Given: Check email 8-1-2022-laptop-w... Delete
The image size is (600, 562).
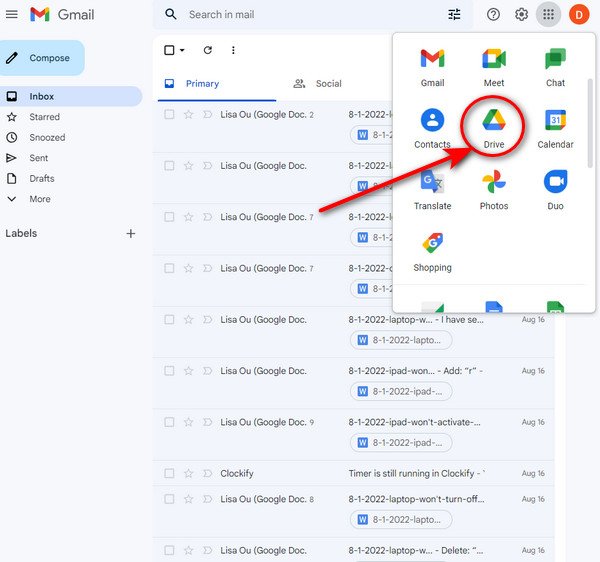Looking at the screenshot, I should click(x=169, y=550).
